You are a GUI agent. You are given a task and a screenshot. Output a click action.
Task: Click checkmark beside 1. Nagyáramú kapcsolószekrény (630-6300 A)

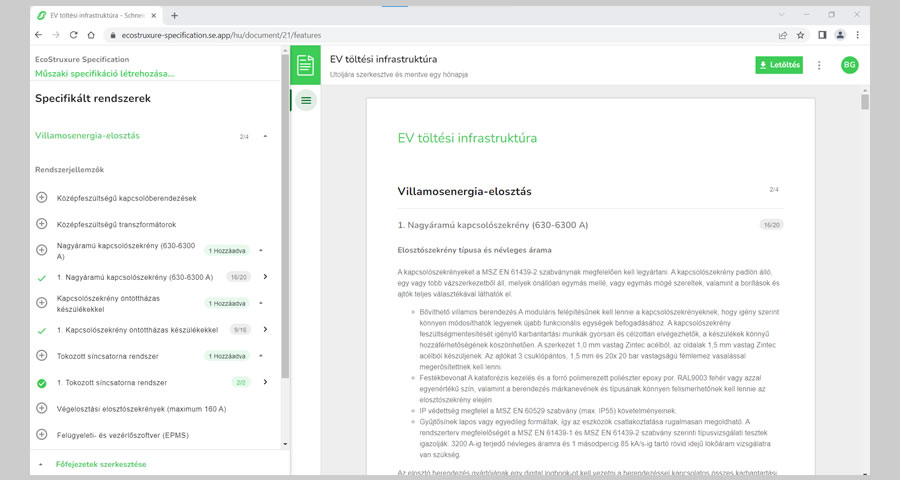(x=41, y=278)
